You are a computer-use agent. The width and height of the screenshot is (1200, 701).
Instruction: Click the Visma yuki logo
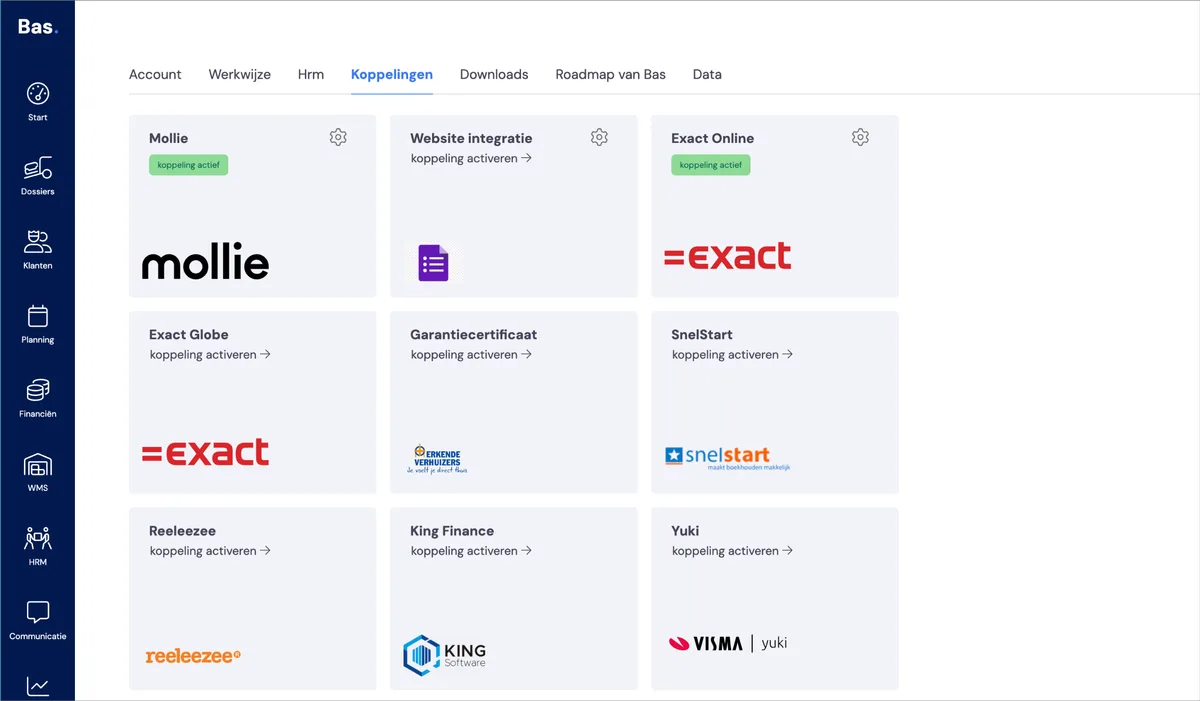point(728,643)
